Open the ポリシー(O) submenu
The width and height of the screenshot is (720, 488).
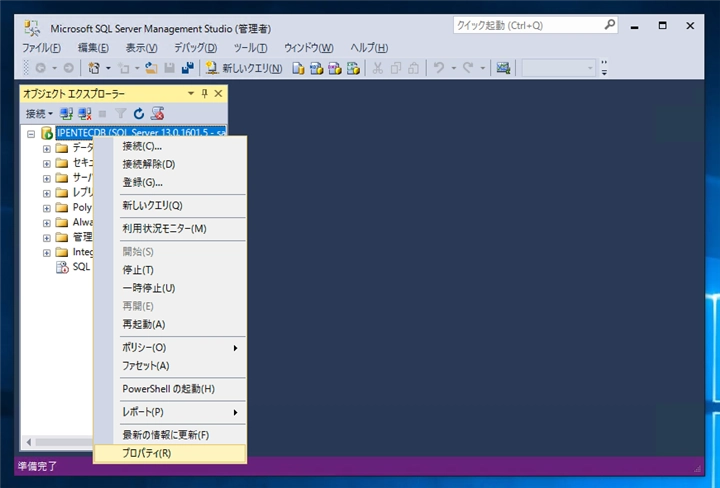pos(170,348)
